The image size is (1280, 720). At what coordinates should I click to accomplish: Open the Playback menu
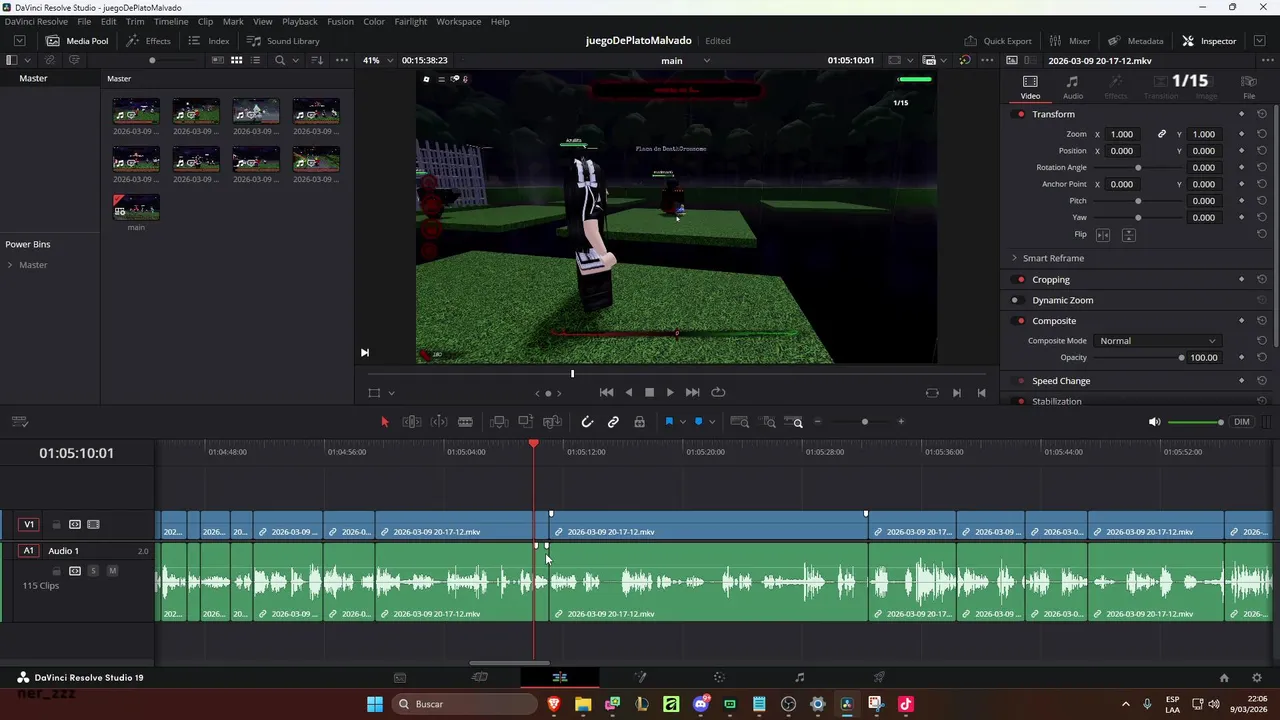(300, 21)
